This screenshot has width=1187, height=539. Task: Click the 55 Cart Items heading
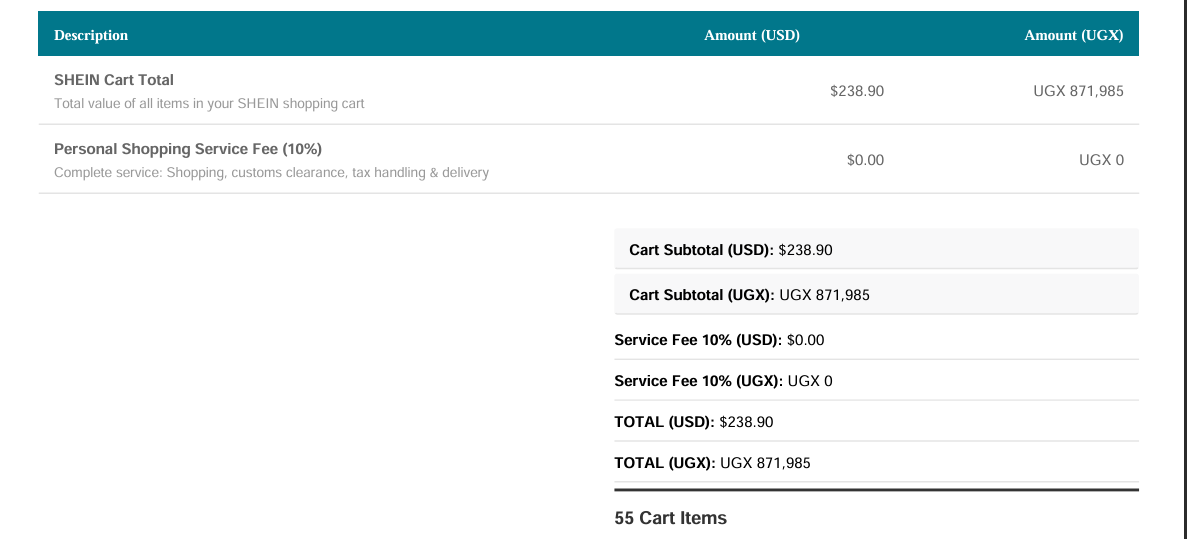(x=671, y=519)
